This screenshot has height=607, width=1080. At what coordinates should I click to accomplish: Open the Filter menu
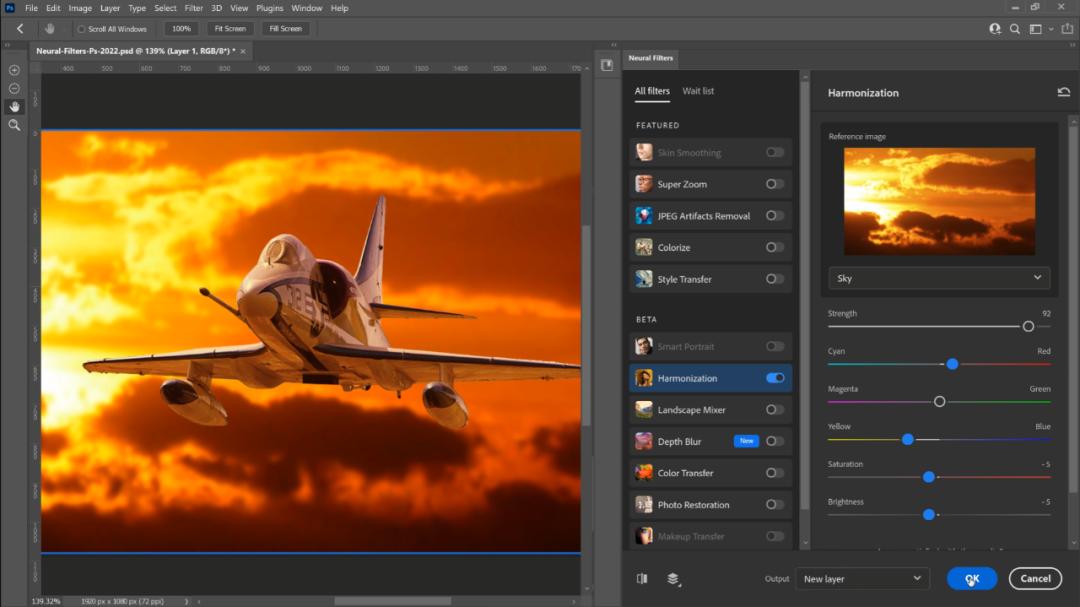(x=193, y=8)
